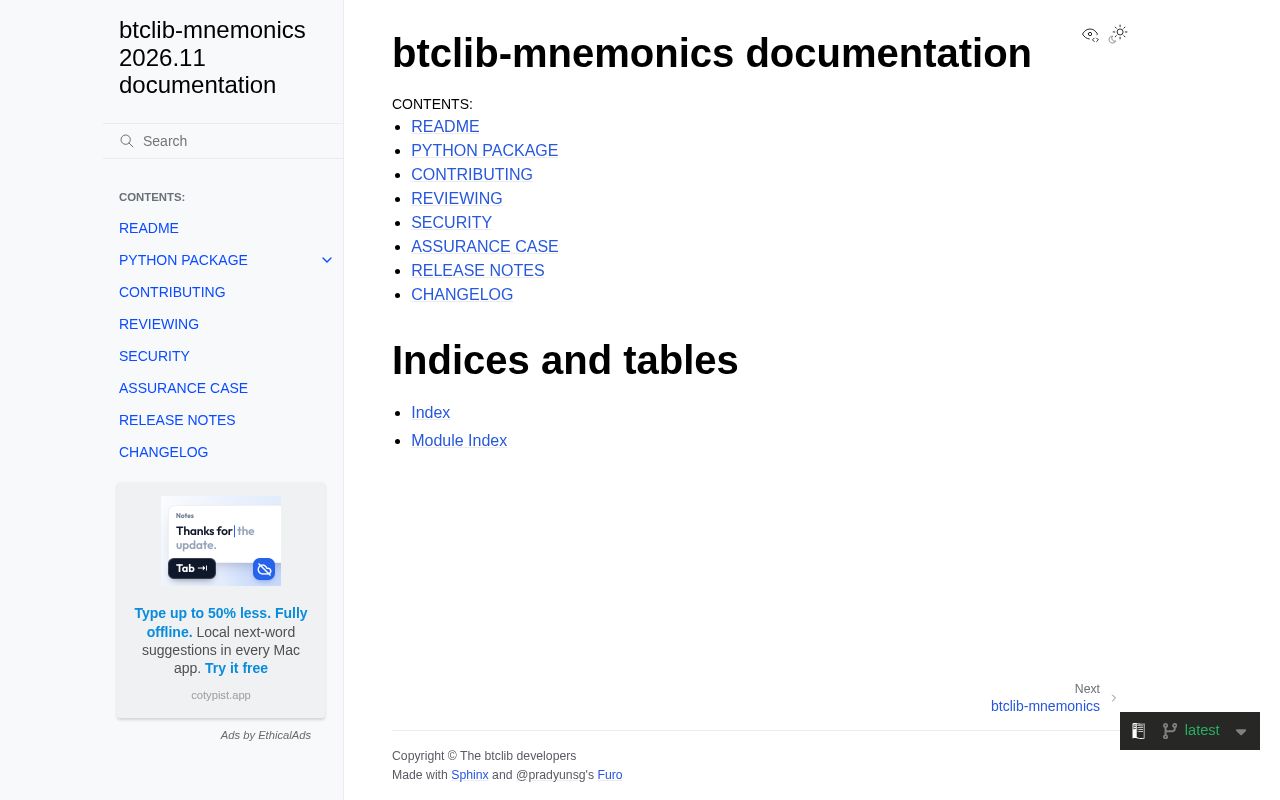Select REVIEWING in the sidebar navigation
The image size is (1280, 800).
coord(159,324)
